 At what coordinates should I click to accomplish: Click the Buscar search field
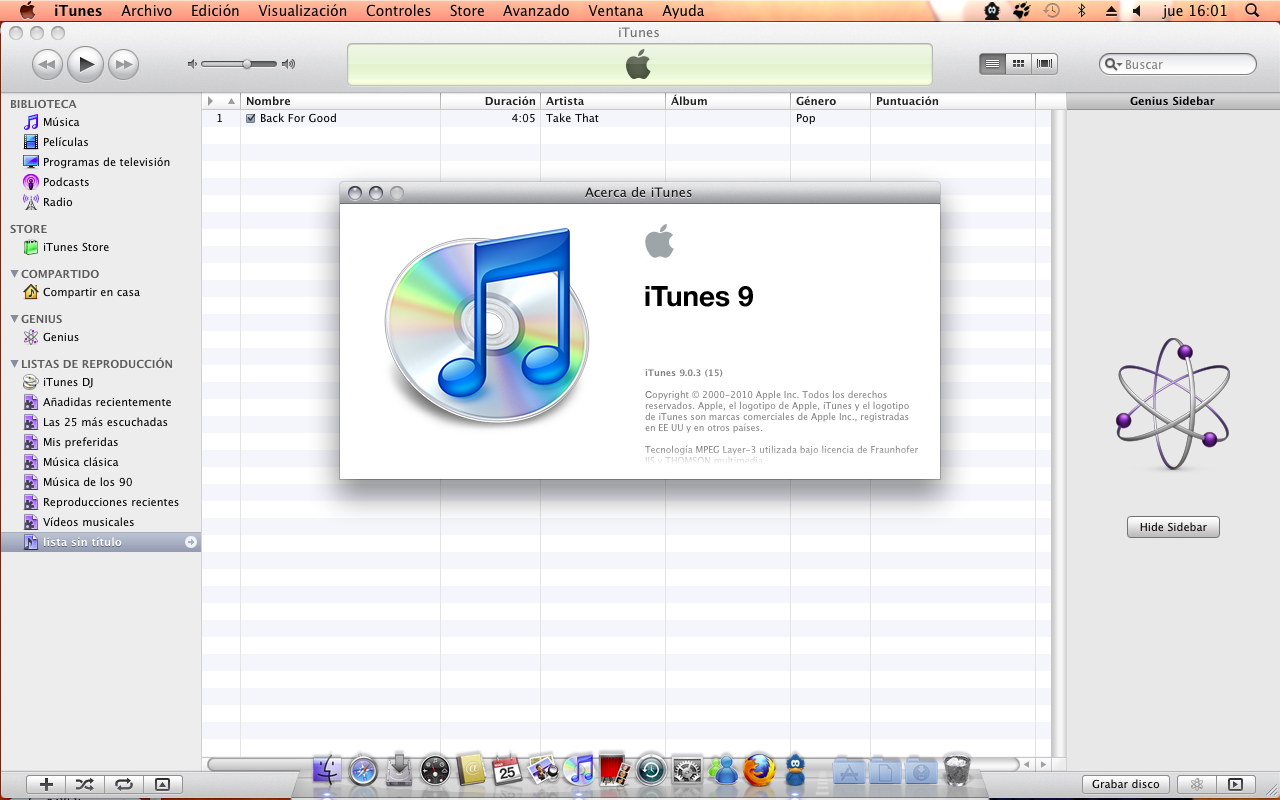1178,64
